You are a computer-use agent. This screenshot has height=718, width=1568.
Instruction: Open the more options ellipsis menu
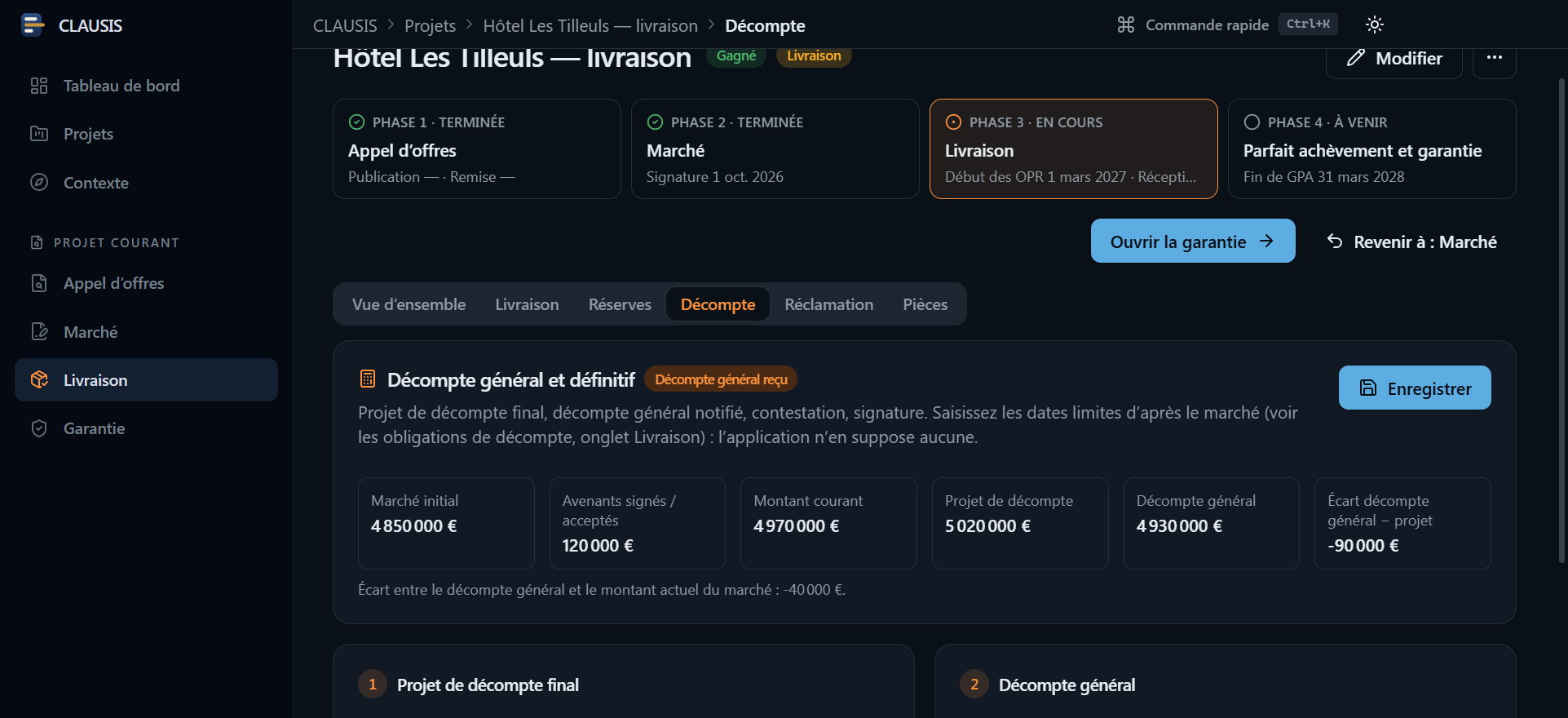[x=1495, y=58]
